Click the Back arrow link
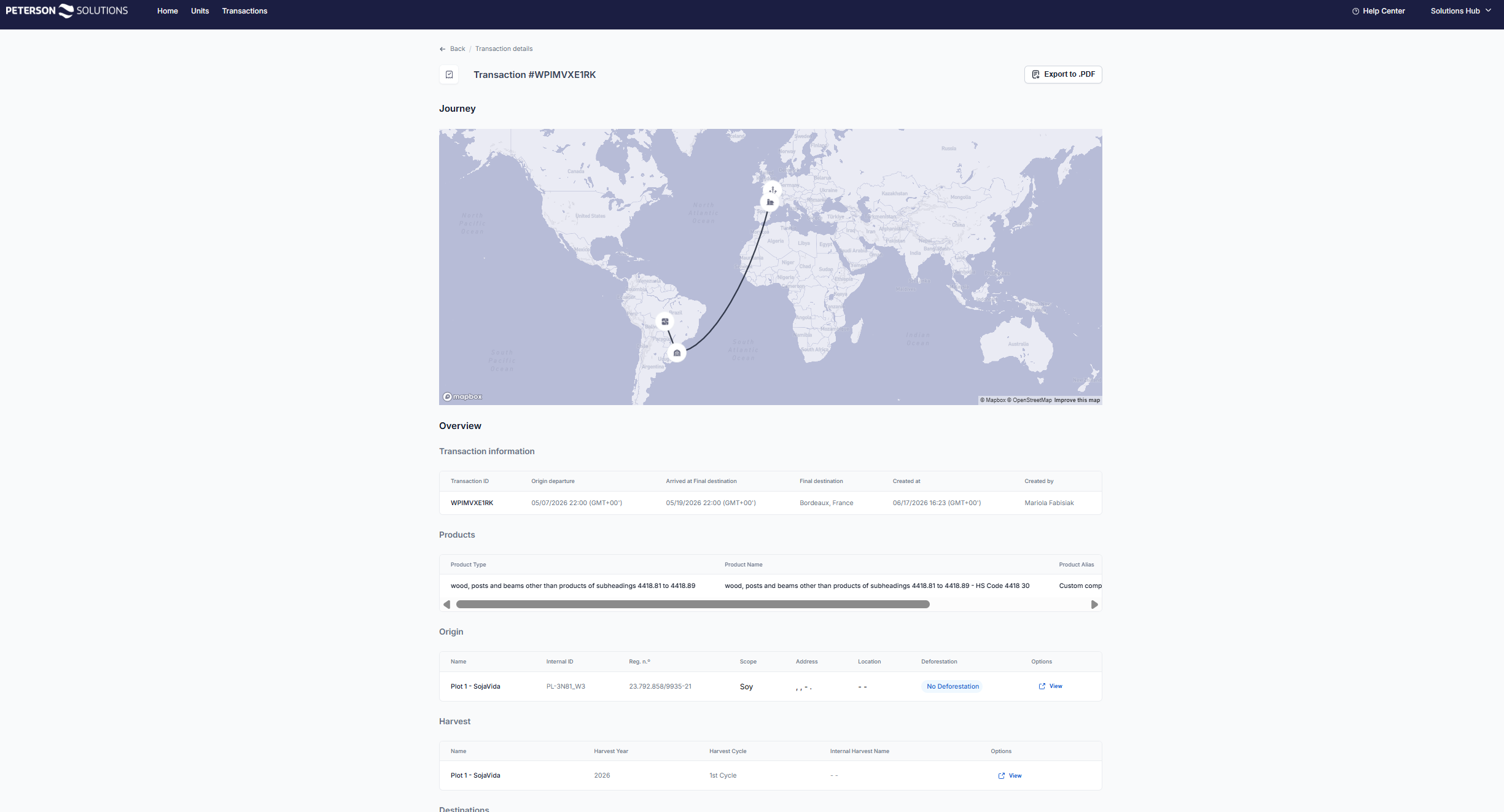 pyautogui.click(x=452, y=49)
